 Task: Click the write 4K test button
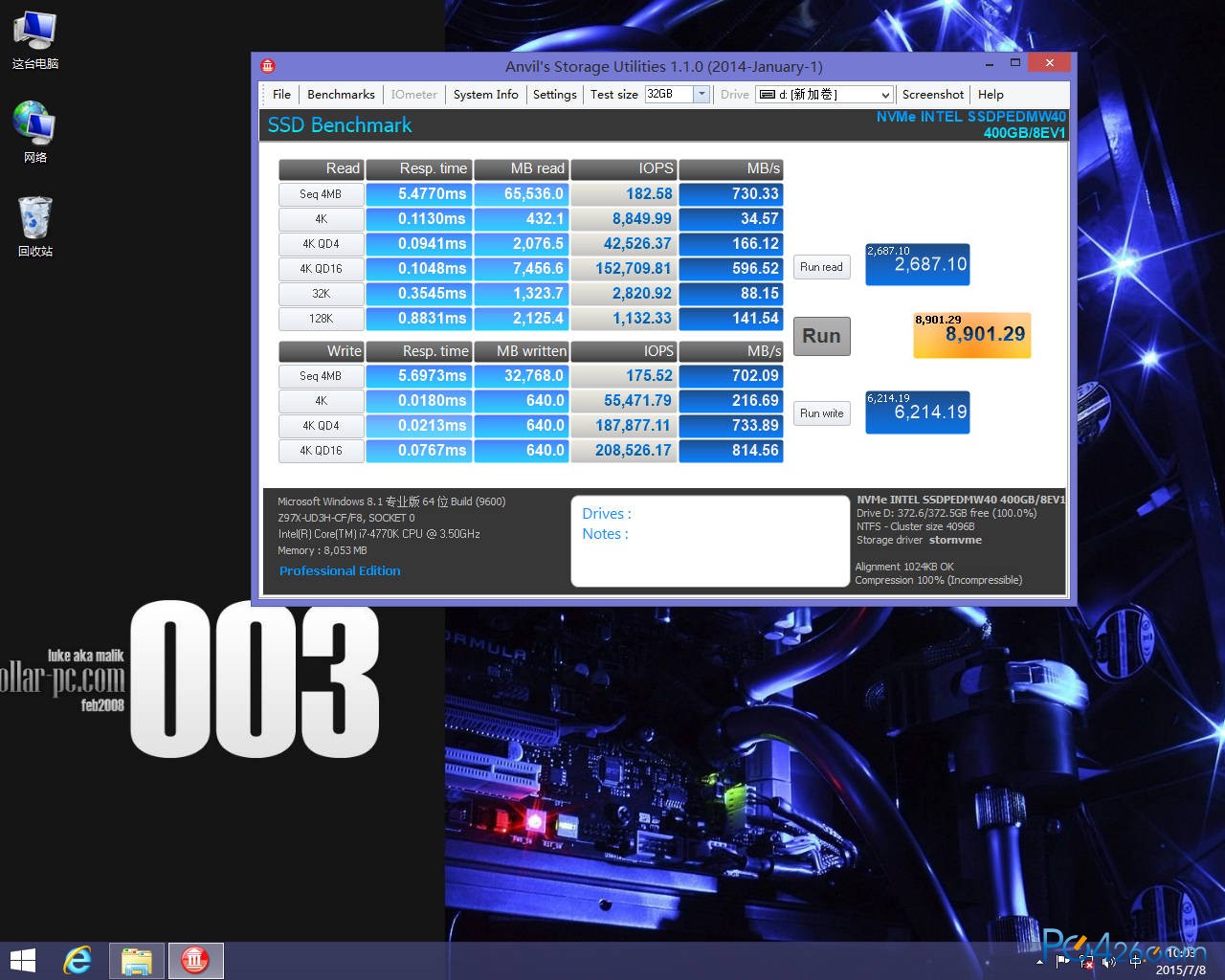[321, 401]
